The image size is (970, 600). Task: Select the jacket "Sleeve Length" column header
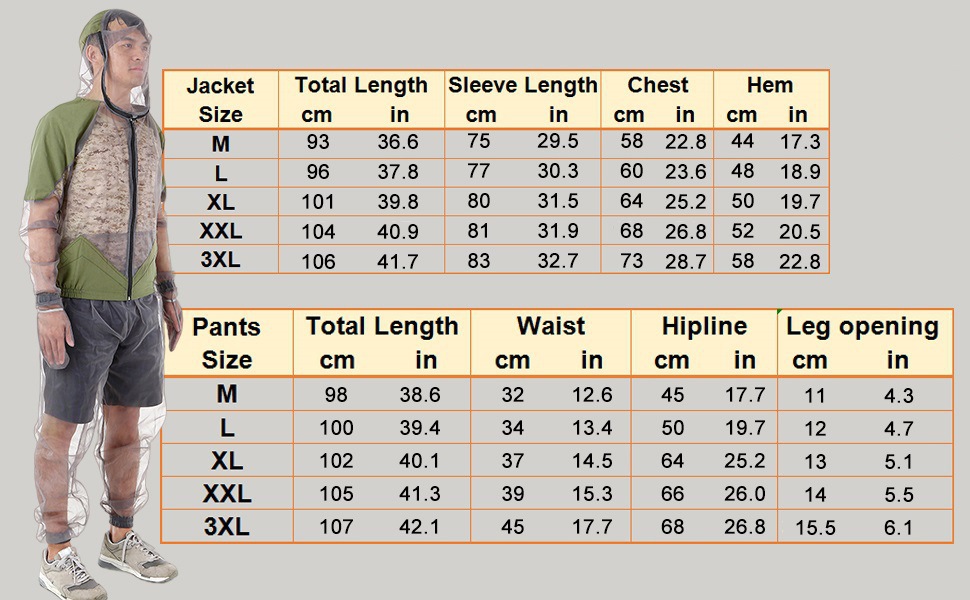pos(522,86)
